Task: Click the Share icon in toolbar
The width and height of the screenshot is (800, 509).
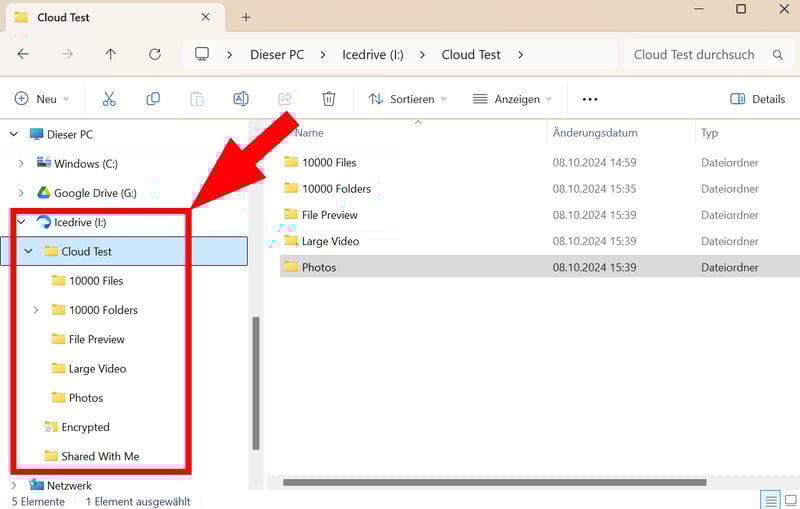Action: (284, 99)
